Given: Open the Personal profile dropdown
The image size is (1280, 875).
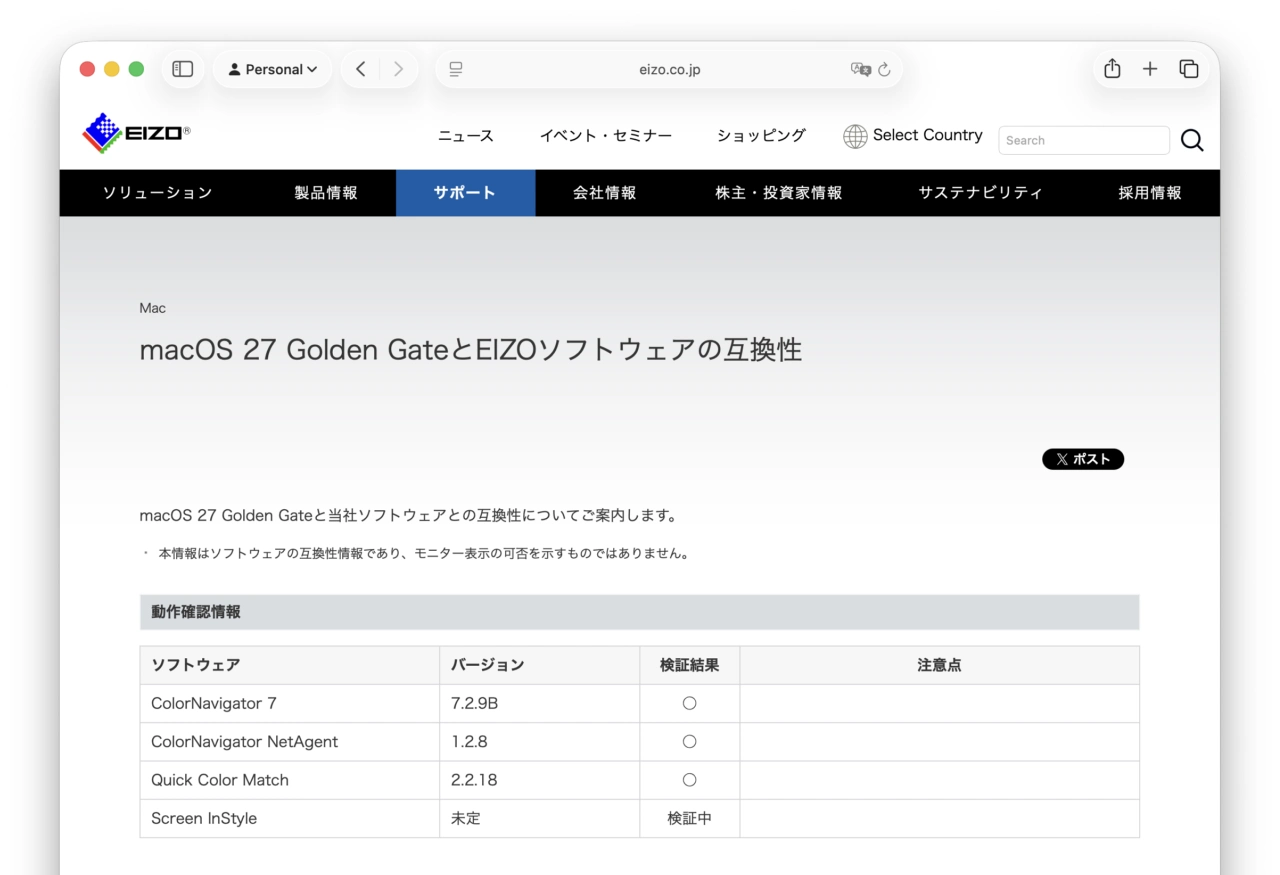Looking at the screenshot, I should 273,69.
